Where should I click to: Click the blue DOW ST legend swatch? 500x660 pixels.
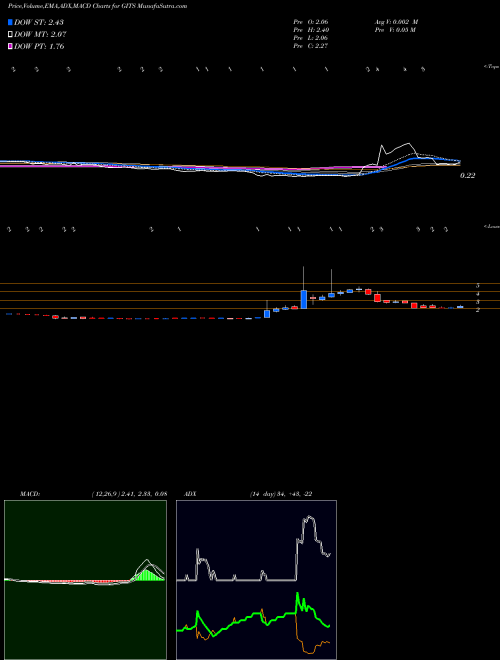pos(10,22)
